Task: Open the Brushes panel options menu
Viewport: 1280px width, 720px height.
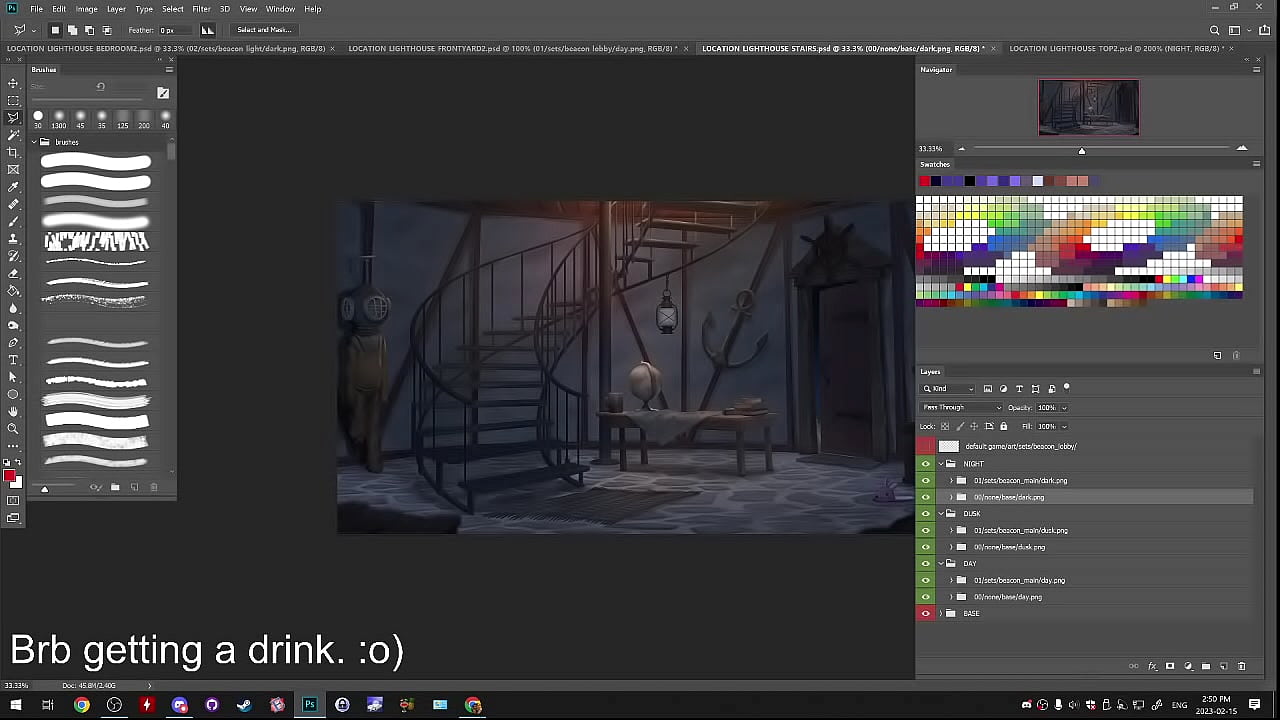Action: [x=169, y=69]
